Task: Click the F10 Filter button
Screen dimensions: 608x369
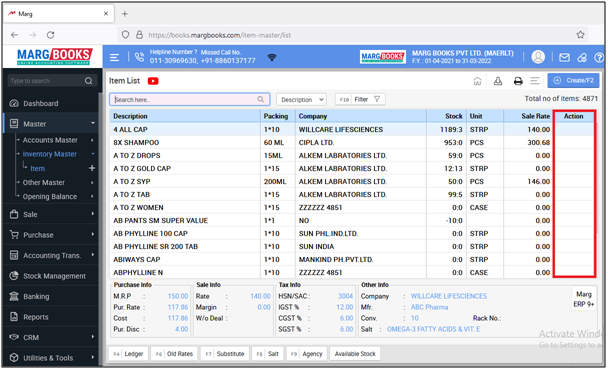Action: 360,100
